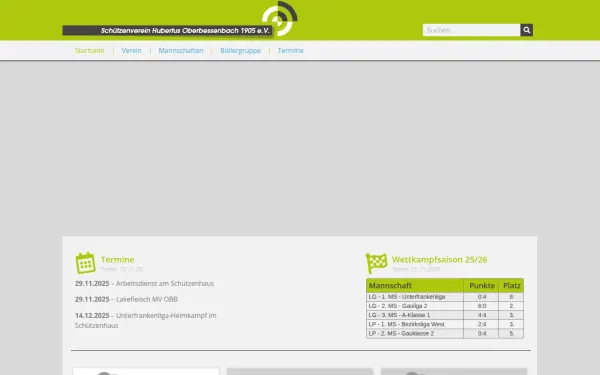Screen dimensions: 600x375
Task: Select Arbeitsdienst am Schützenhaus entry
Action: 144,284
